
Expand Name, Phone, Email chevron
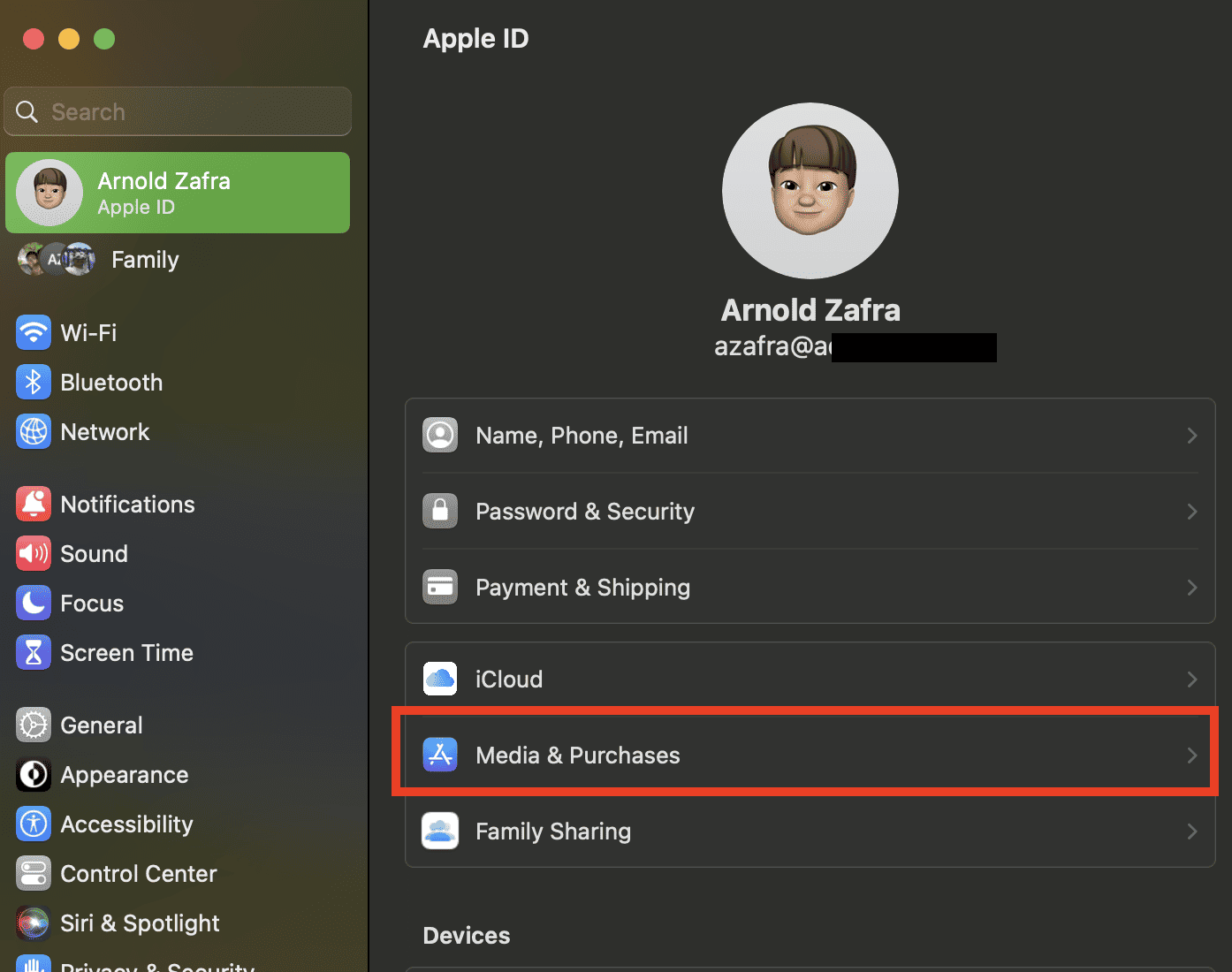[1191, 436]
